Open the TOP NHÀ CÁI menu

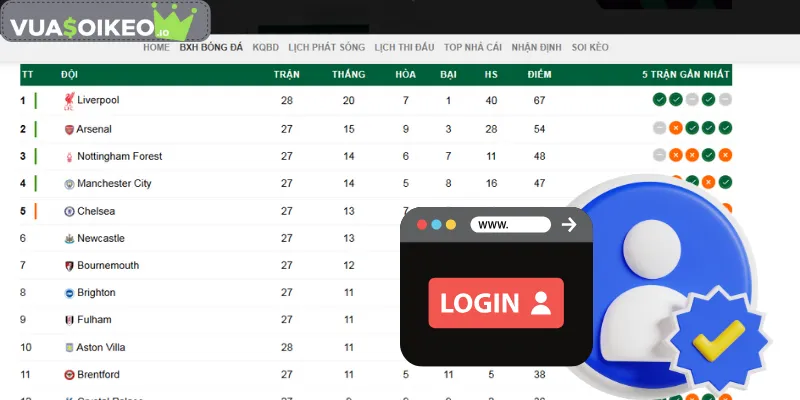473,47
